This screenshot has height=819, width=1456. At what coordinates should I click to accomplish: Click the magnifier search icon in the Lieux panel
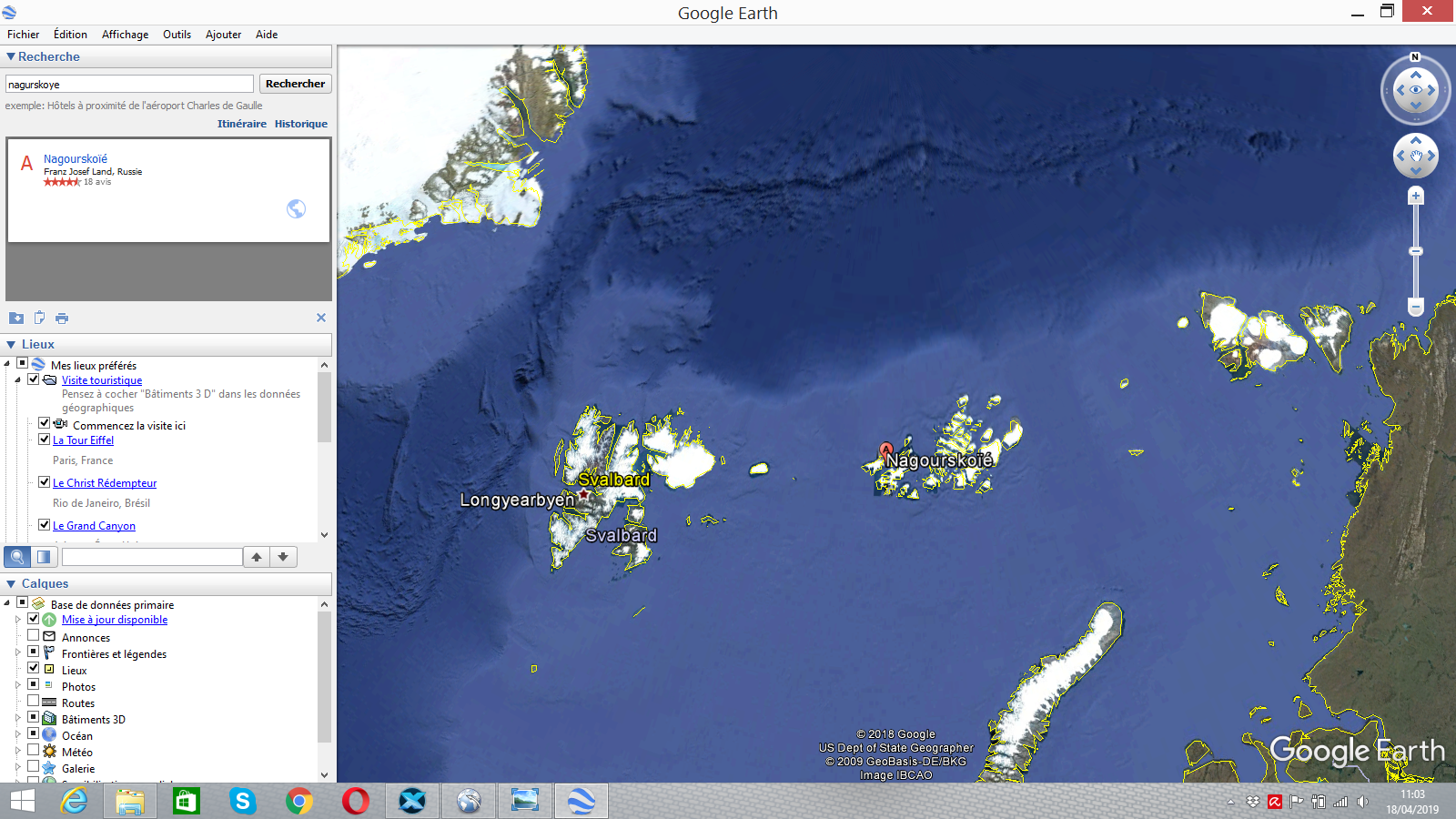click(x=17, y=557)
